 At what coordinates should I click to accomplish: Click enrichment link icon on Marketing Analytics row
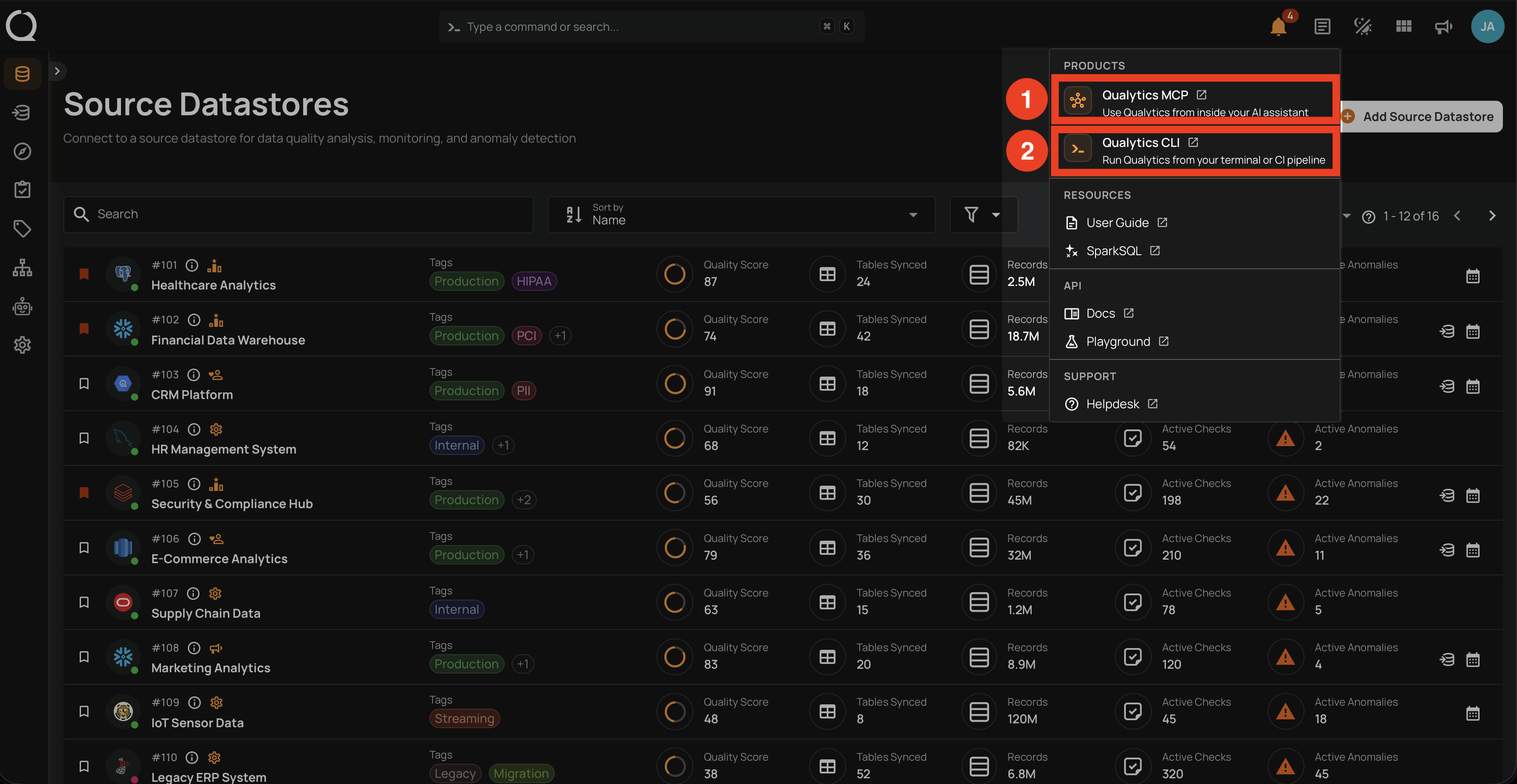1446,660
